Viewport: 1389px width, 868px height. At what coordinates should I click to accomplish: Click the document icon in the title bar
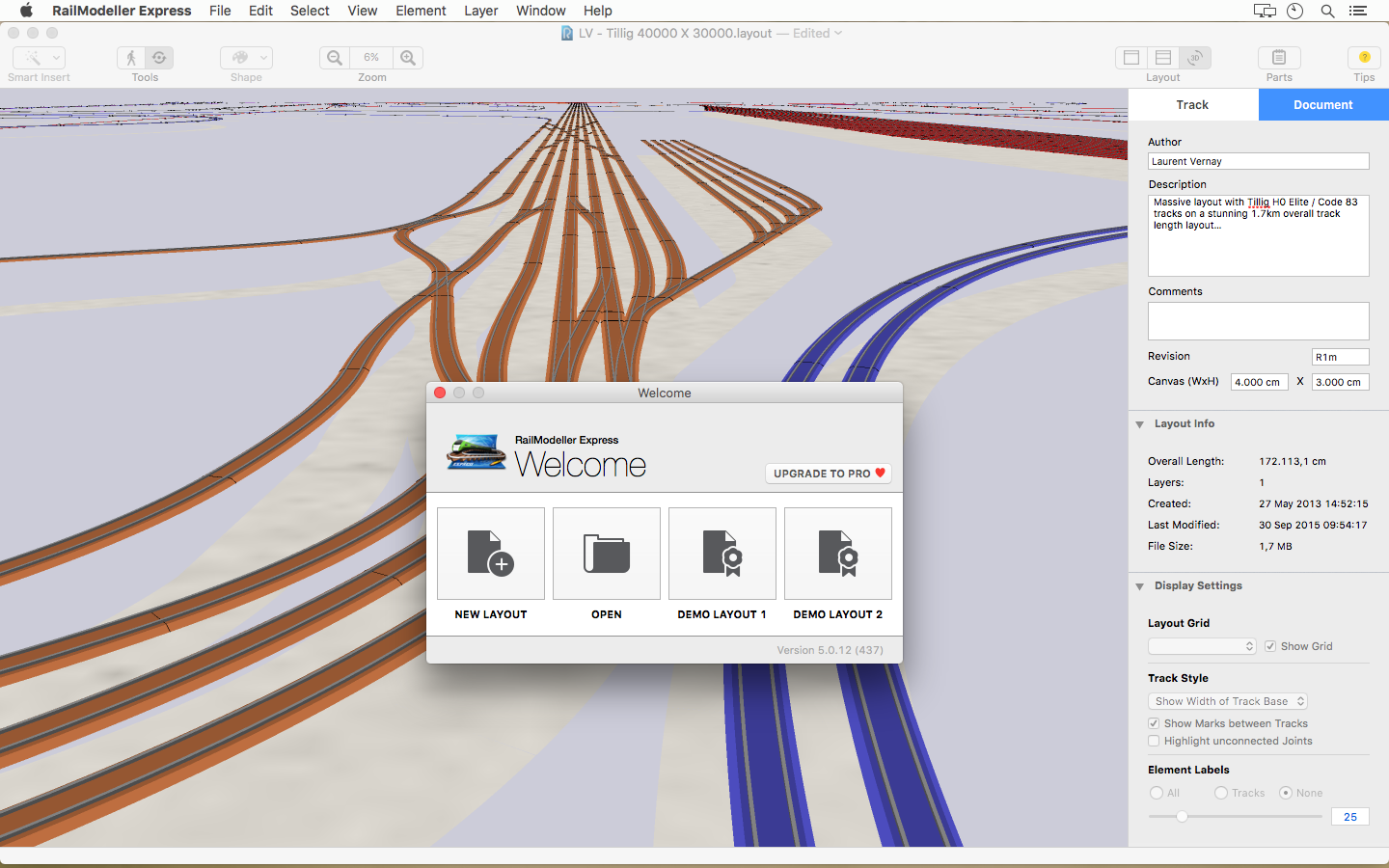(567, 33)
